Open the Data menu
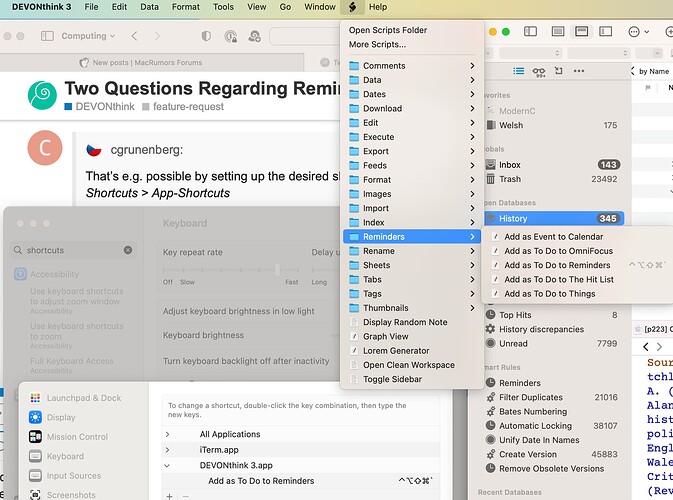Viewport: 673px width, 500px height. 149,7
